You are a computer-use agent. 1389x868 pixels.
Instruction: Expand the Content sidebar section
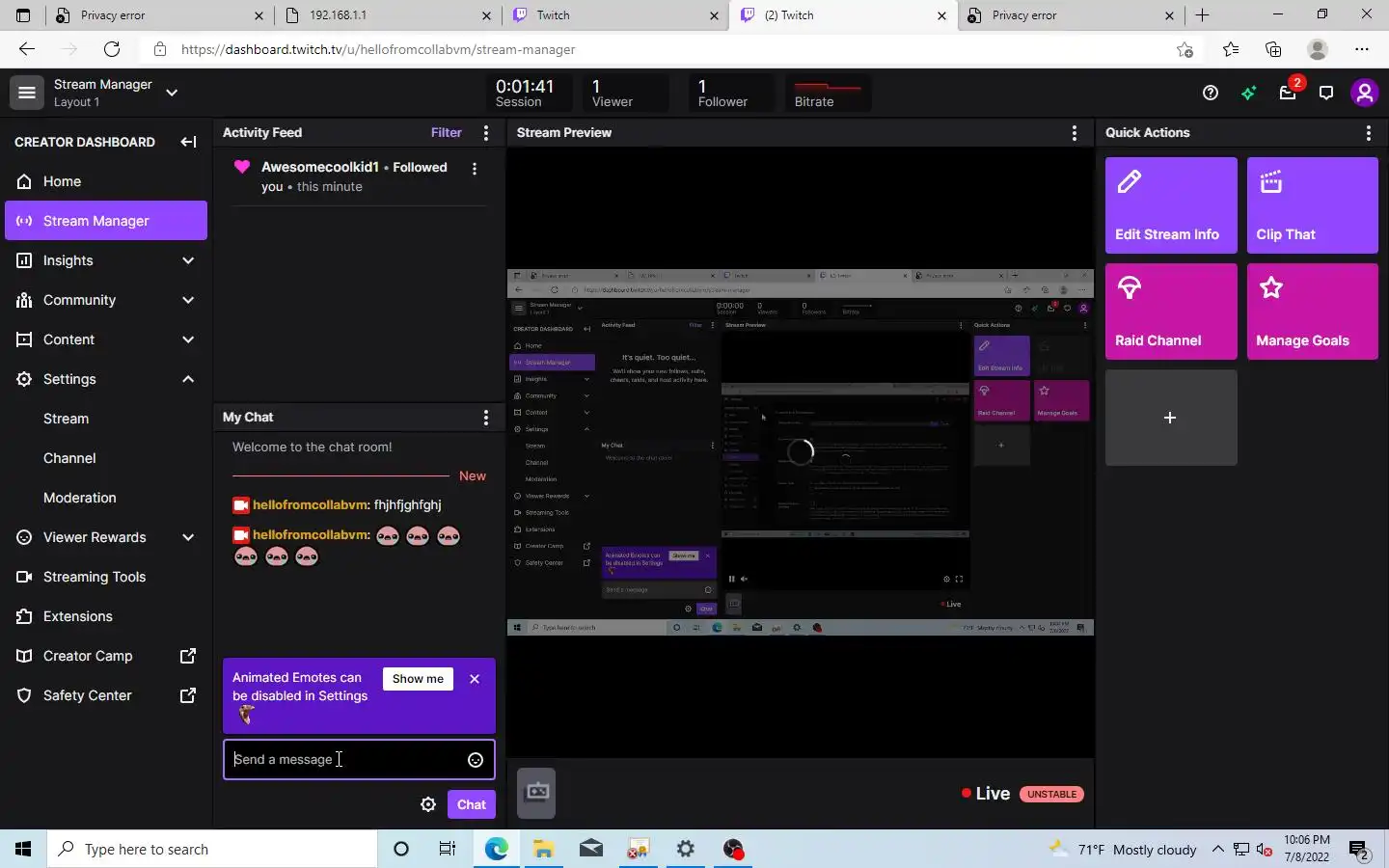(188, 339)
